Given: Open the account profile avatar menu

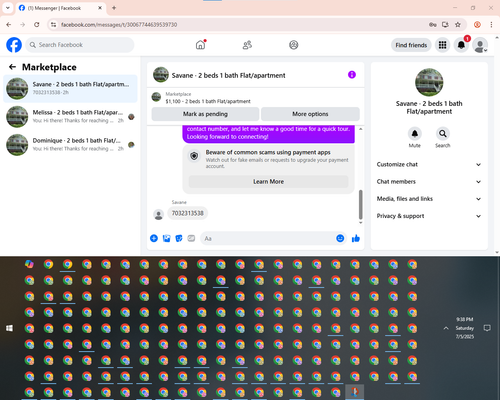Looking at the screenshot, I should pos(480,45).
